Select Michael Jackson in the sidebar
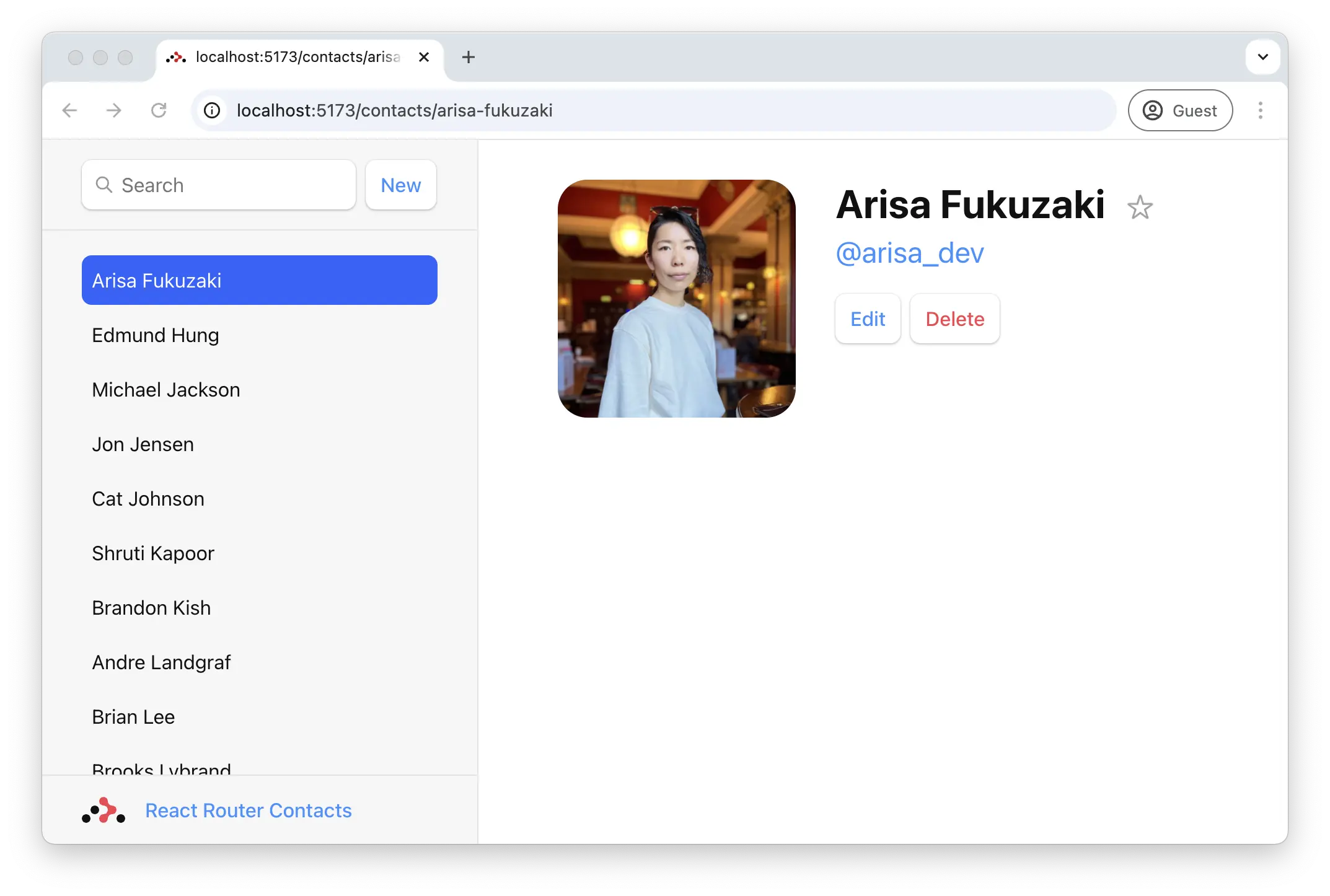Viewport: 1330px width, 896px height. (260, 389)
